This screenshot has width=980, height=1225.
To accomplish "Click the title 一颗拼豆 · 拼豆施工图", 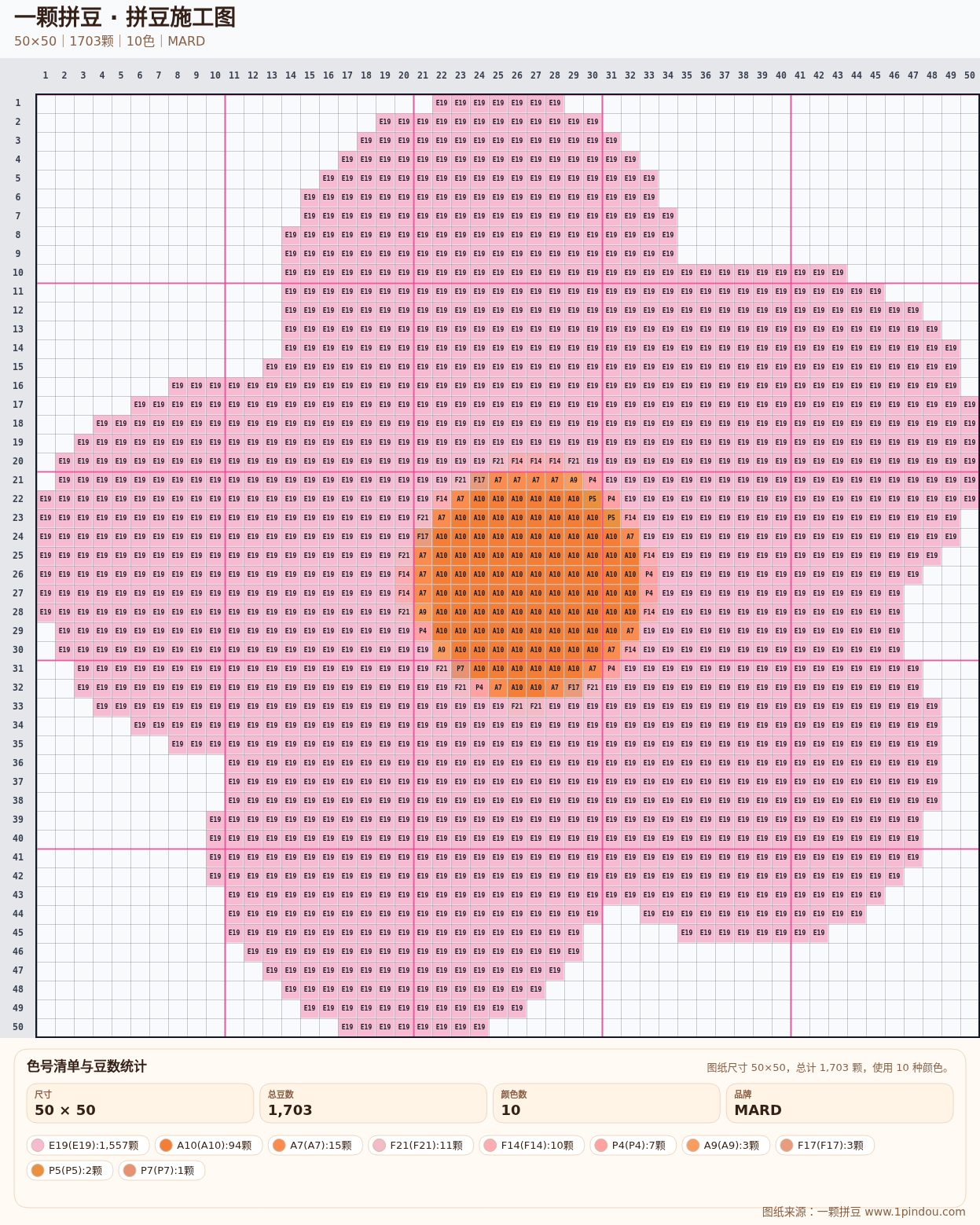I will pyautogui.click(x=125, y=17).
